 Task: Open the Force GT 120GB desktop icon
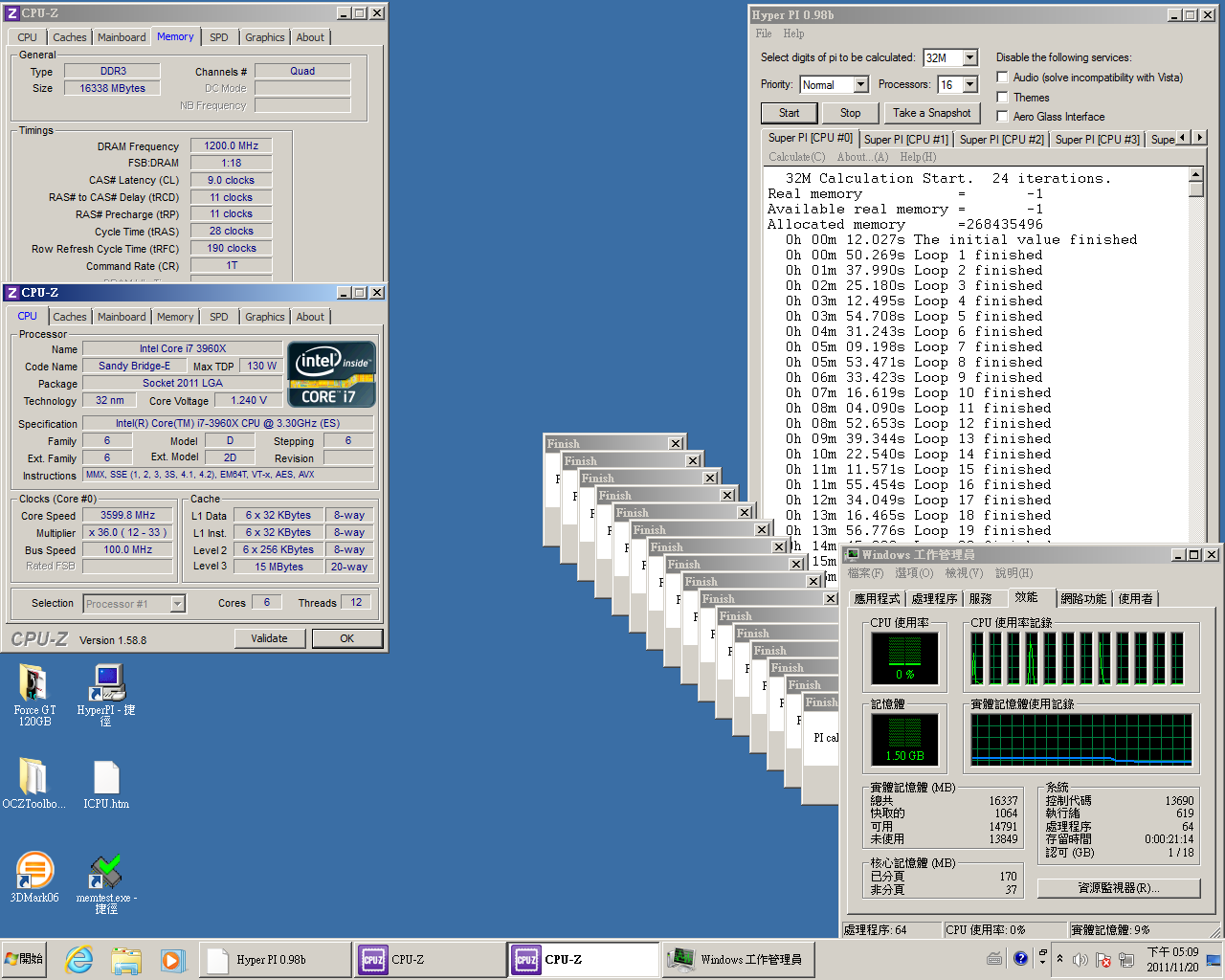click(34, 693)
